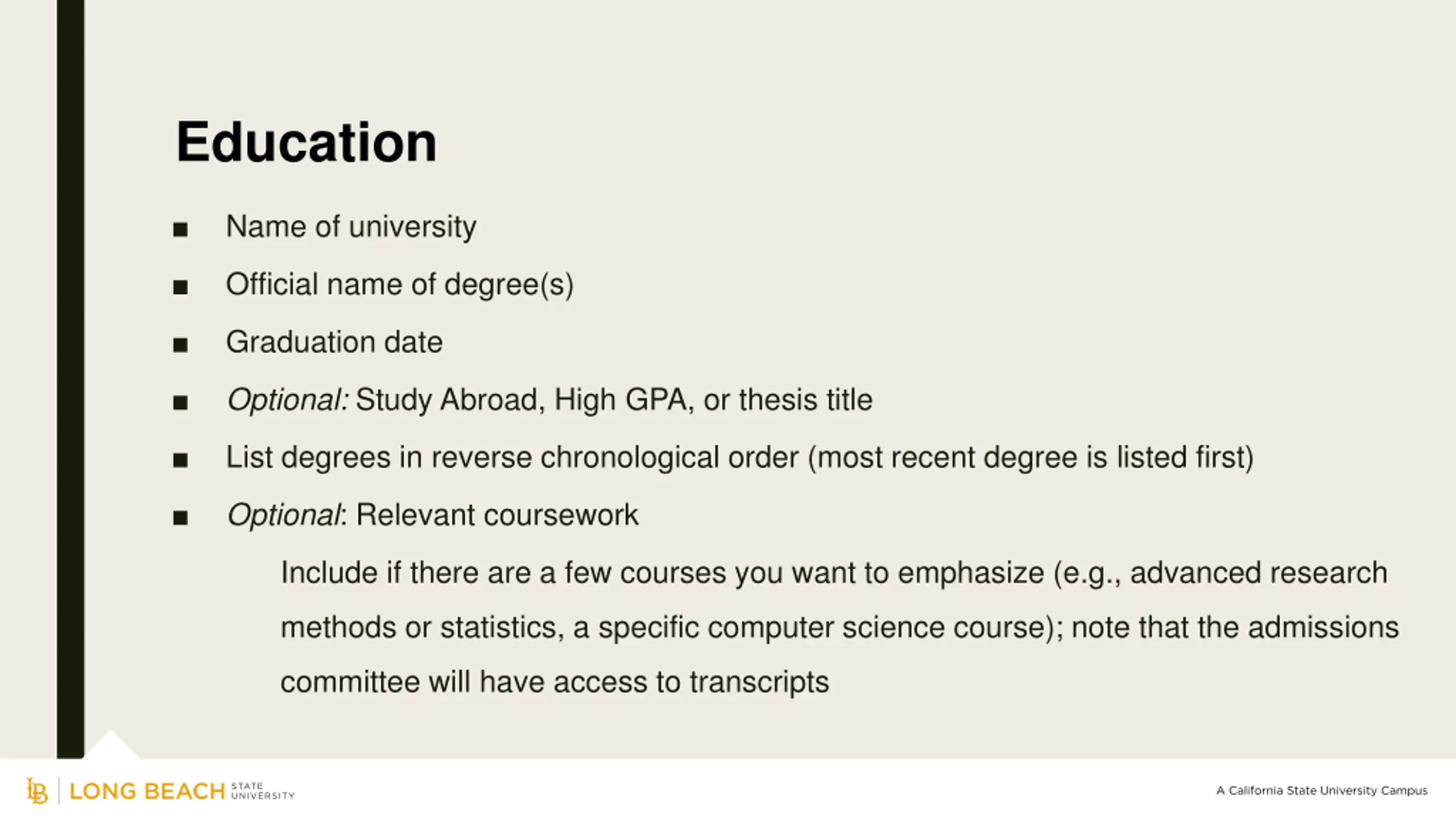Click the reverse chronological order line
Image resolution: width=1456 pixels, height=819 pixels.
[740, 457]
